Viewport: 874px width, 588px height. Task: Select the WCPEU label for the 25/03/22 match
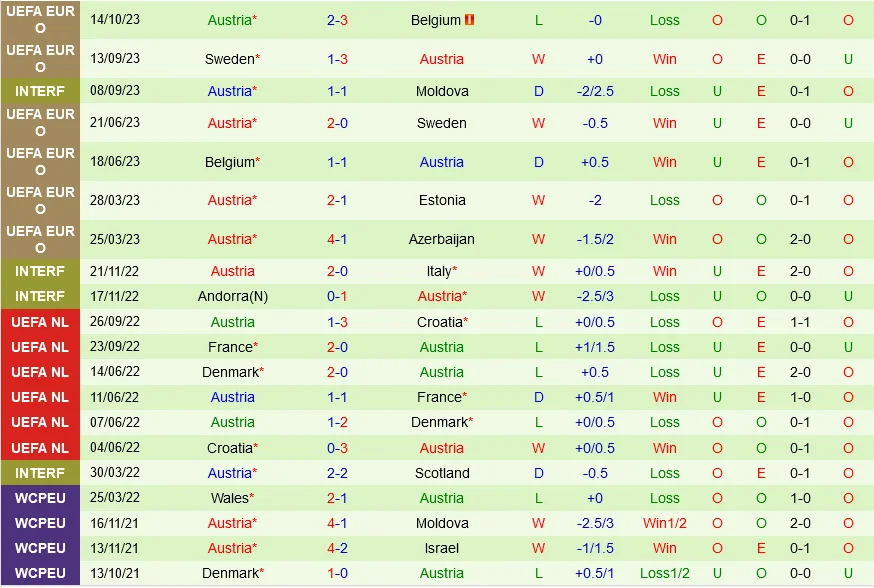(x=40, y=498)
